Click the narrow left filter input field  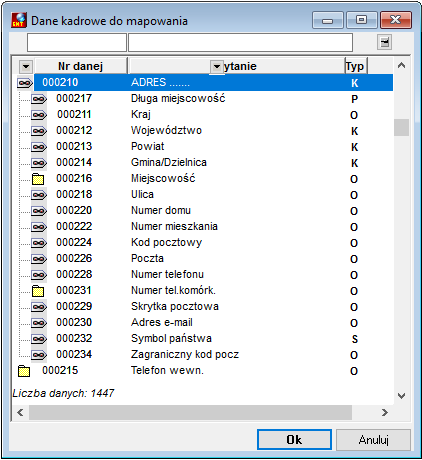point(77,42)
